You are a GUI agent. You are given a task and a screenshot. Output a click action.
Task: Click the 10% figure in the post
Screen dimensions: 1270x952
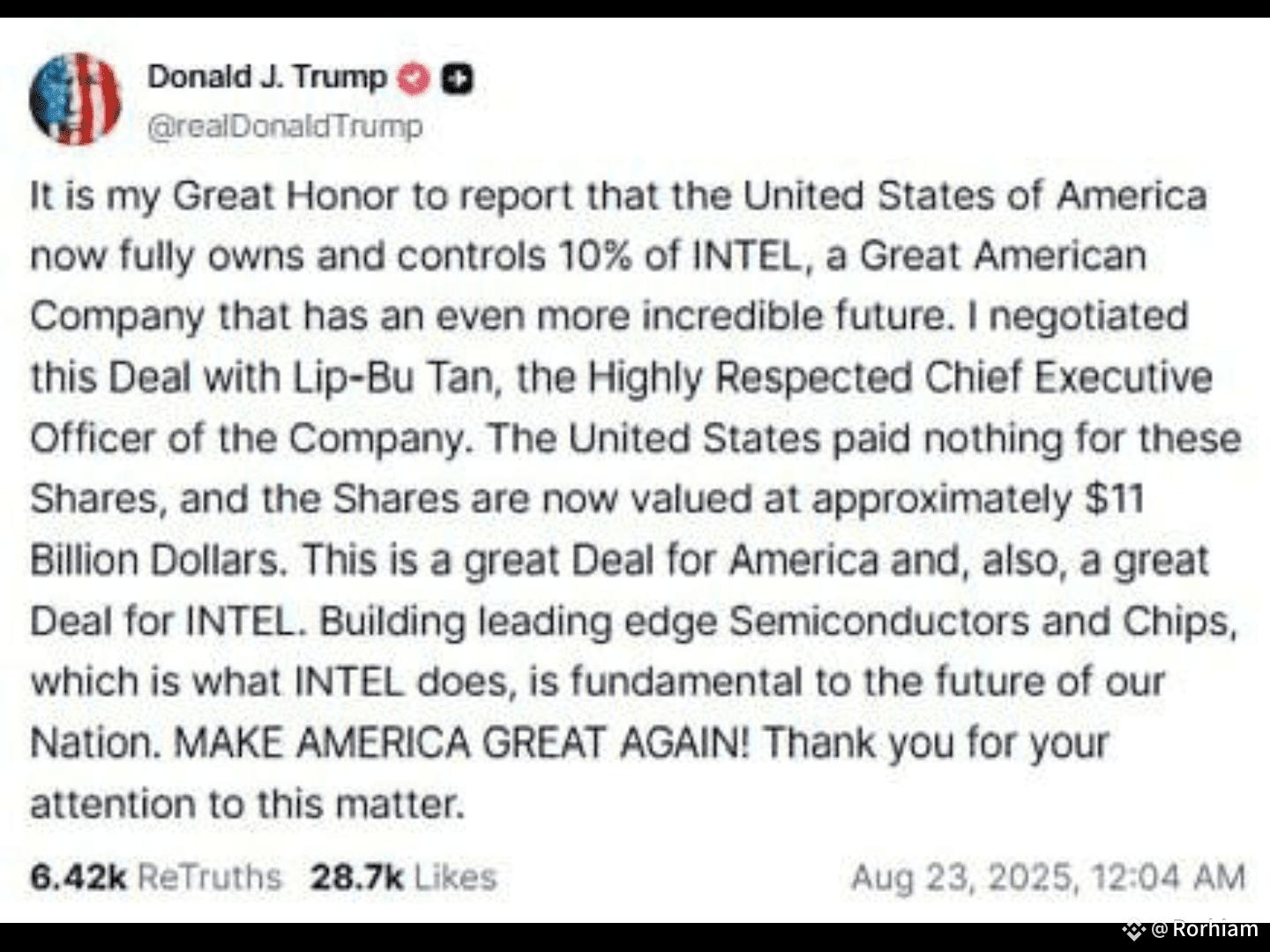click(594, 256)
